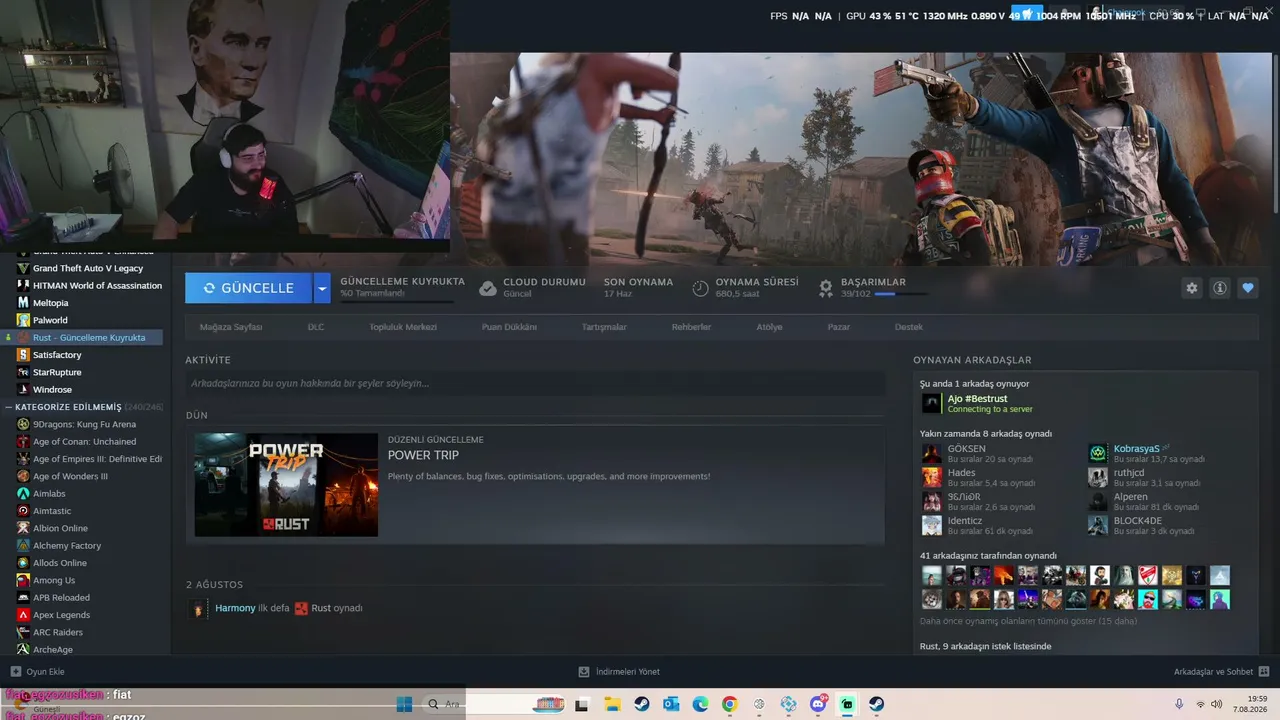
Task: Open İndirmeleri Yönet downloads manager
Action: click(619, 672)
